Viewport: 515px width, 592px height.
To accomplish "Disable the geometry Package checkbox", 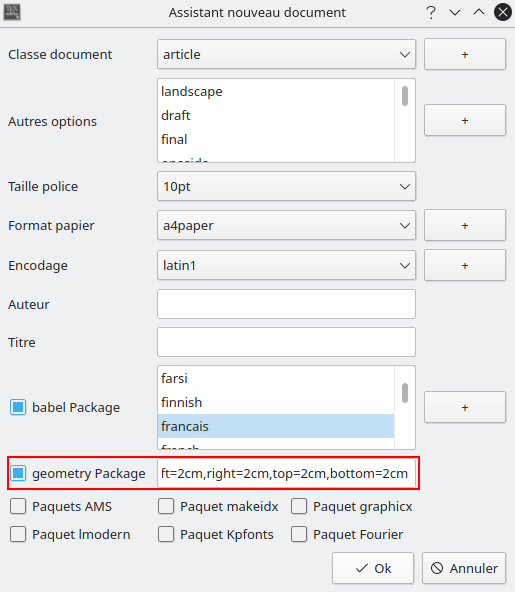I will coord(18,473).
